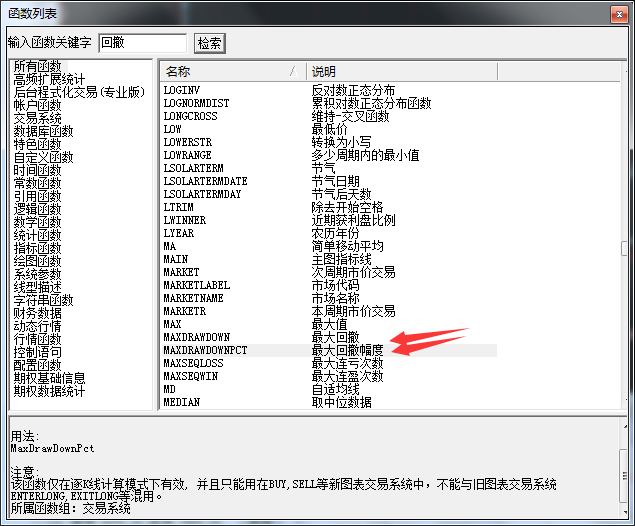Image resolution: width=635 pixels, height=526 pixels.
Task: Pick the LONGCROSS function
Action: click(329, 116)
